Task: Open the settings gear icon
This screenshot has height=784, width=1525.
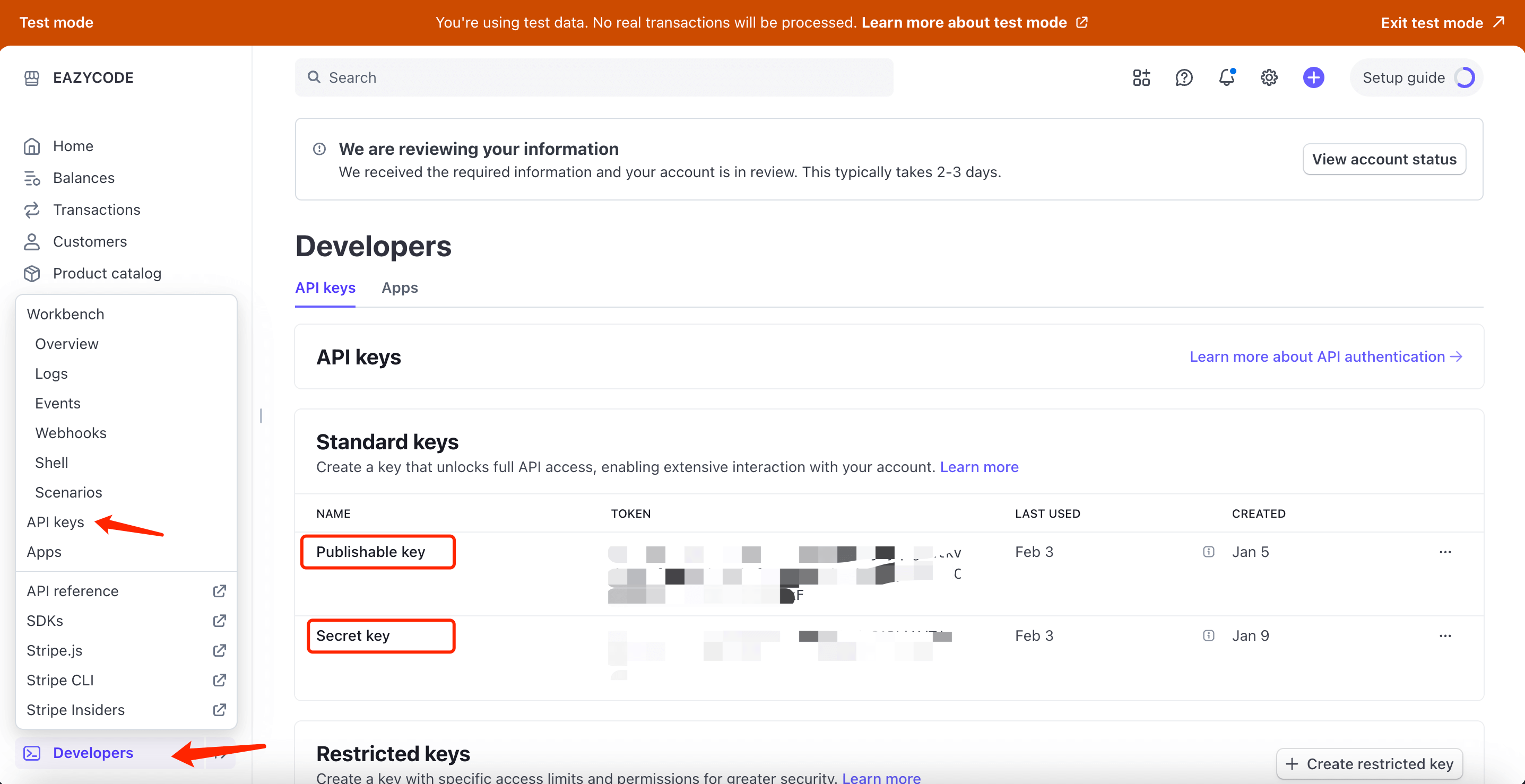Action: (1268, 77)
